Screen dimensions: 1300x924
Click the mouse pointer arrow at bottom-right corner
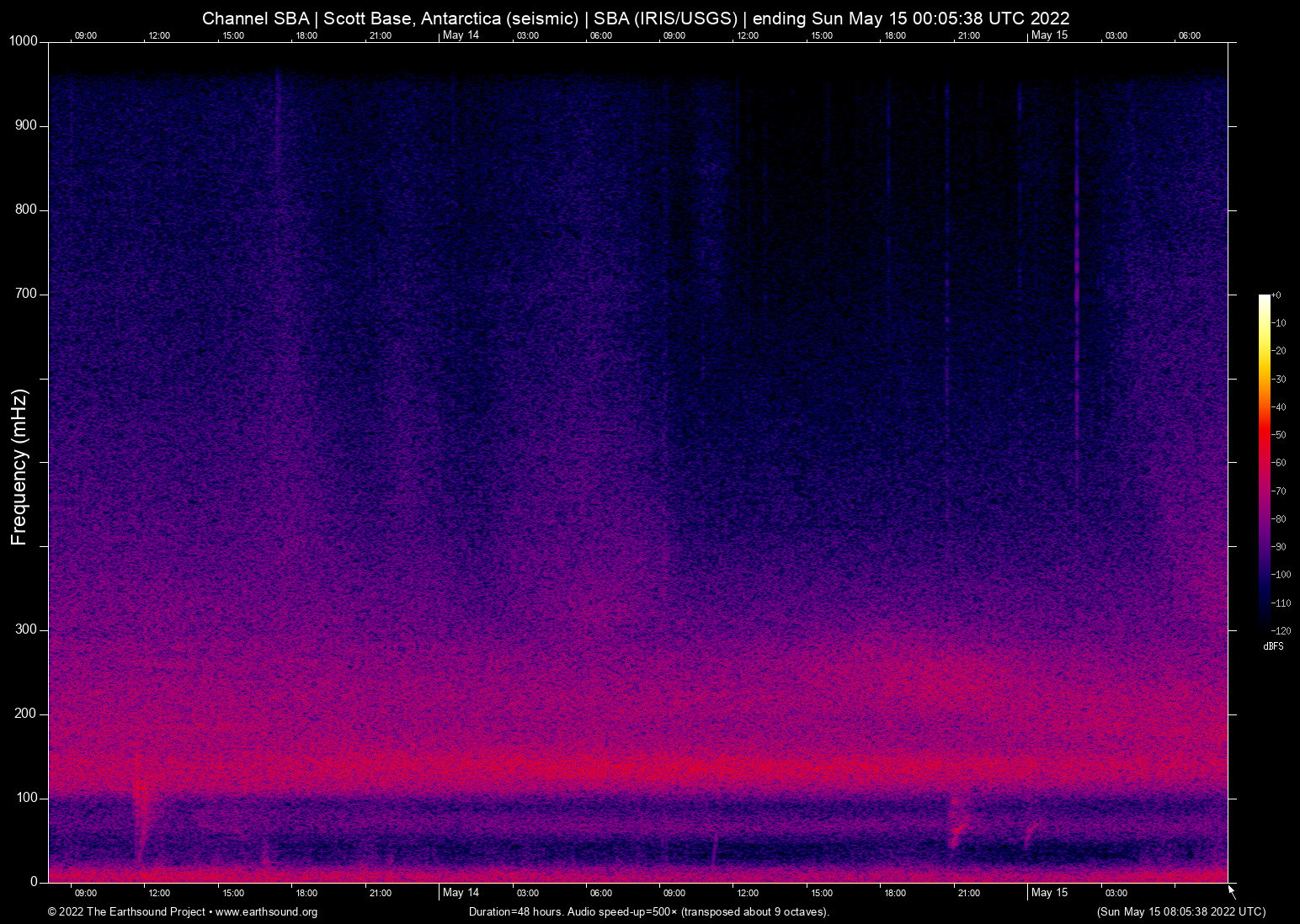coord(1230,889)
